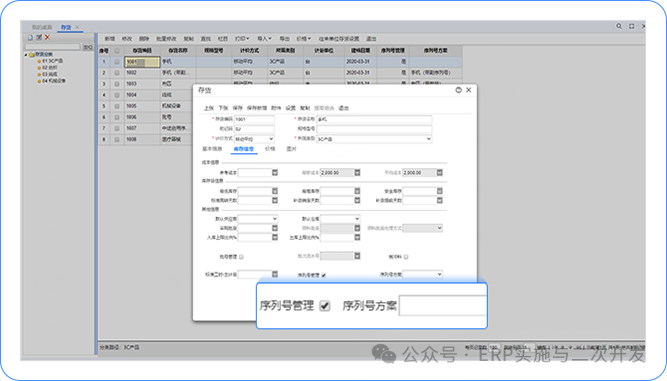This screenshot has height=381, width=667.
Task: Click the new category icon in left panel
Action: [30, 37]
